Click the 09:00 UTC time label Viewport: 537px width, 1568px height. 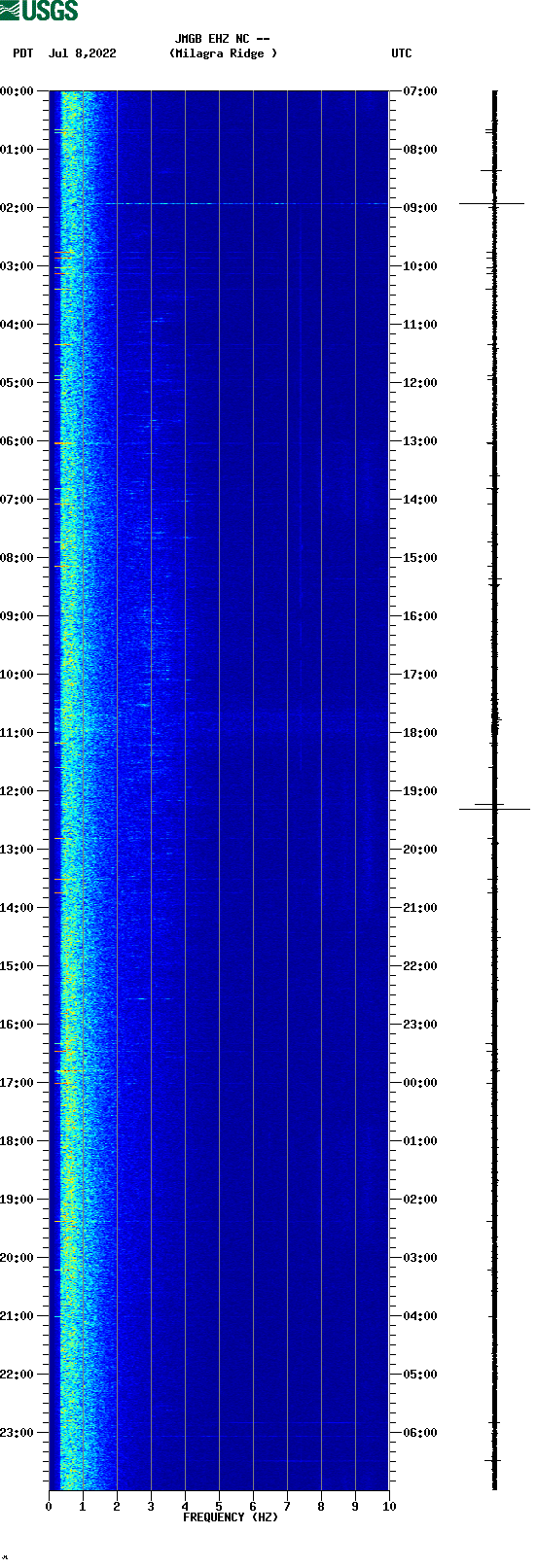(x=420, y=208)
